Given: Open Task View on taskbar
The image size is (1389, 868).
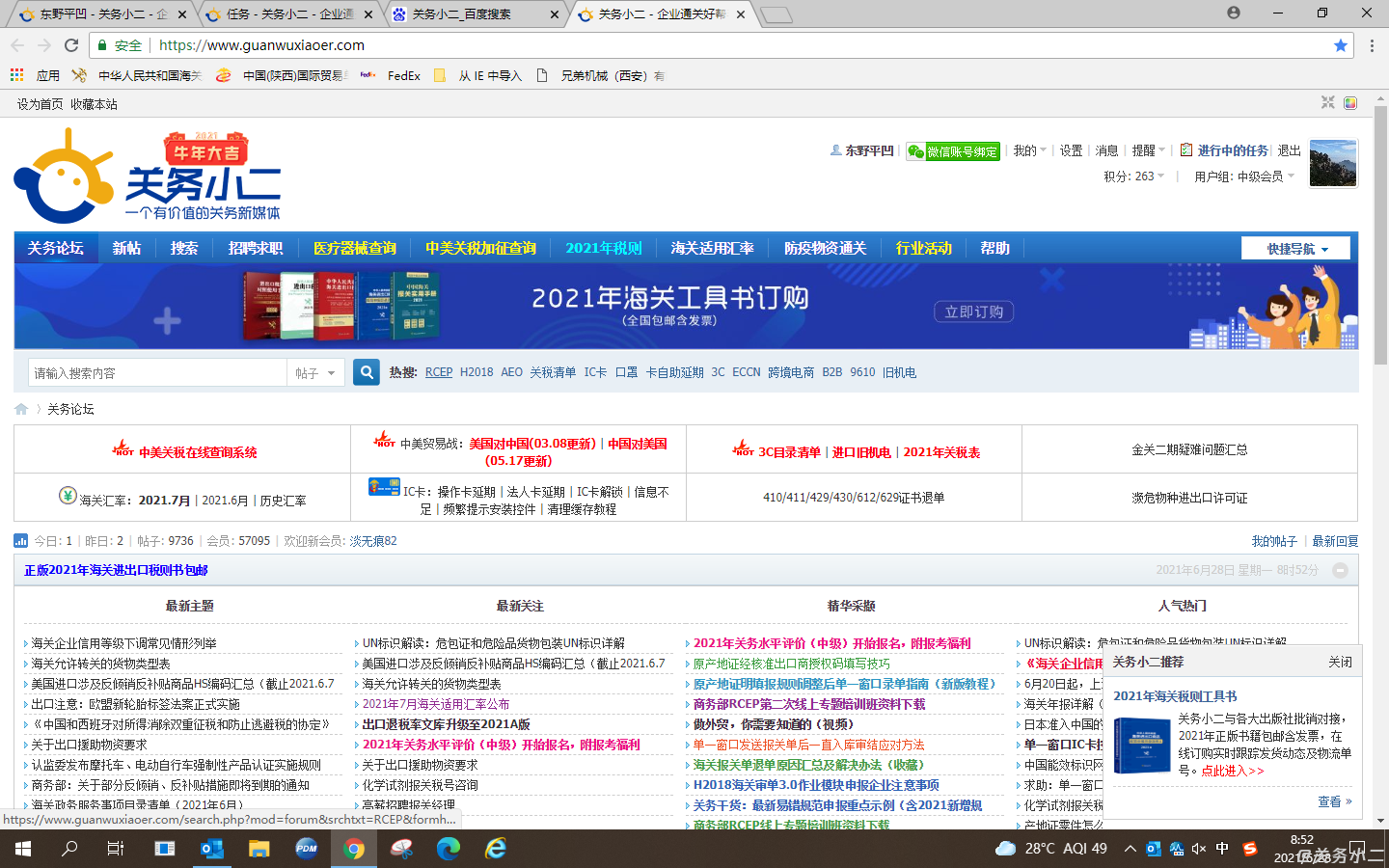Looking at the screenshot, I should tap(116, 849).
